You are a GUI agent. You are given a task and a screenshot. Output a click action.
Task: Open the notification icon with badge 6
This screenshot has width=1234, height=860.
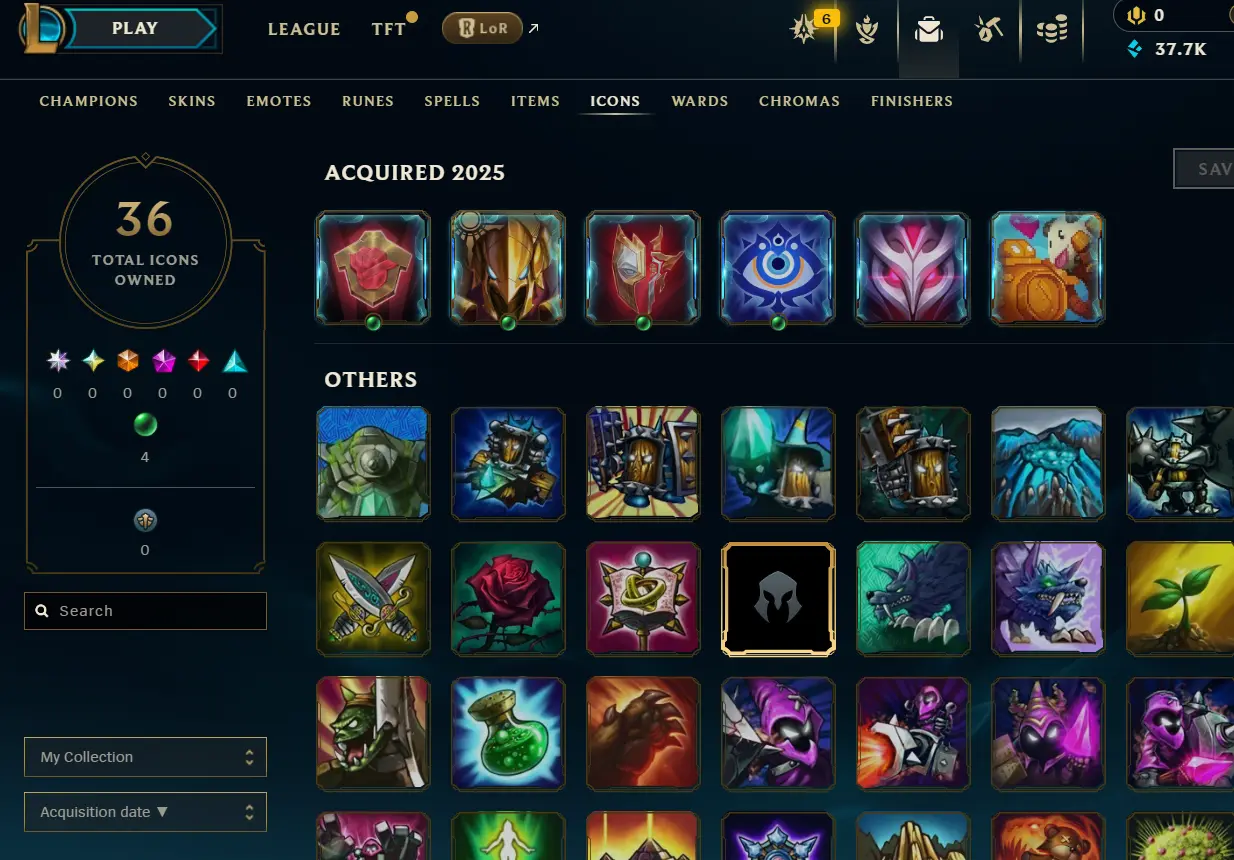[805, 30]
